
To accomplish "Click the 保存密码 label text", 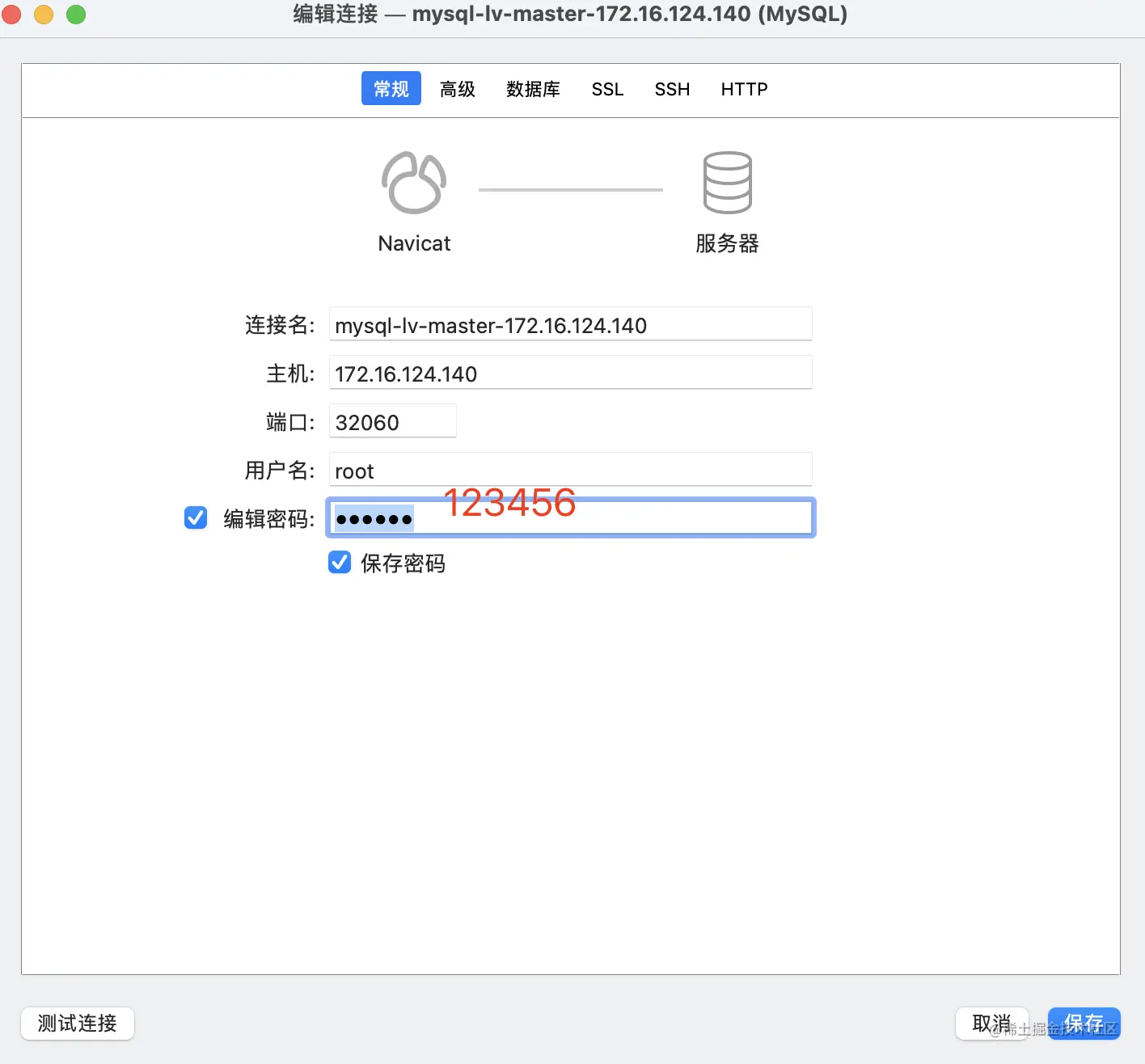I will point(403,563).
